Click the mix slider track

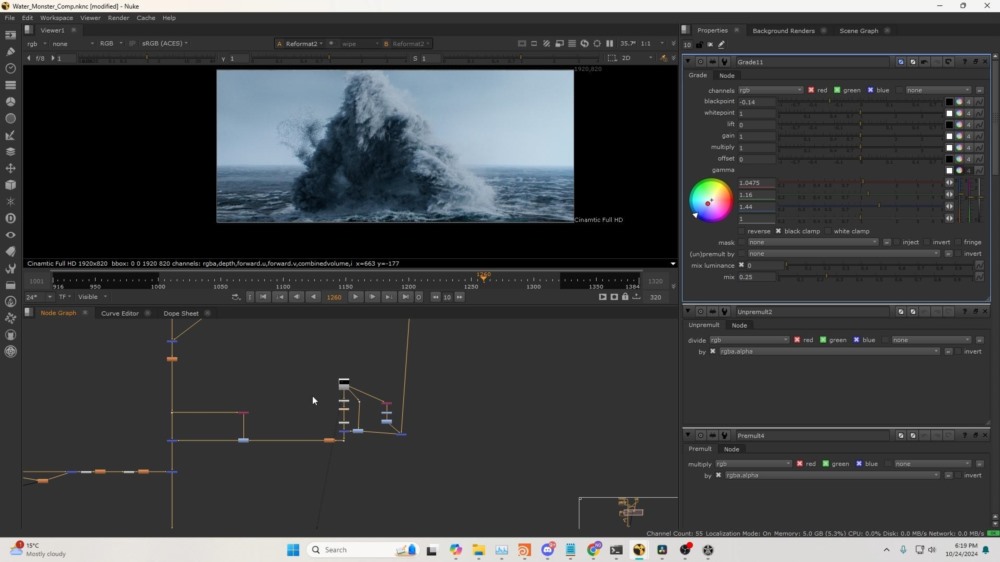875,277
